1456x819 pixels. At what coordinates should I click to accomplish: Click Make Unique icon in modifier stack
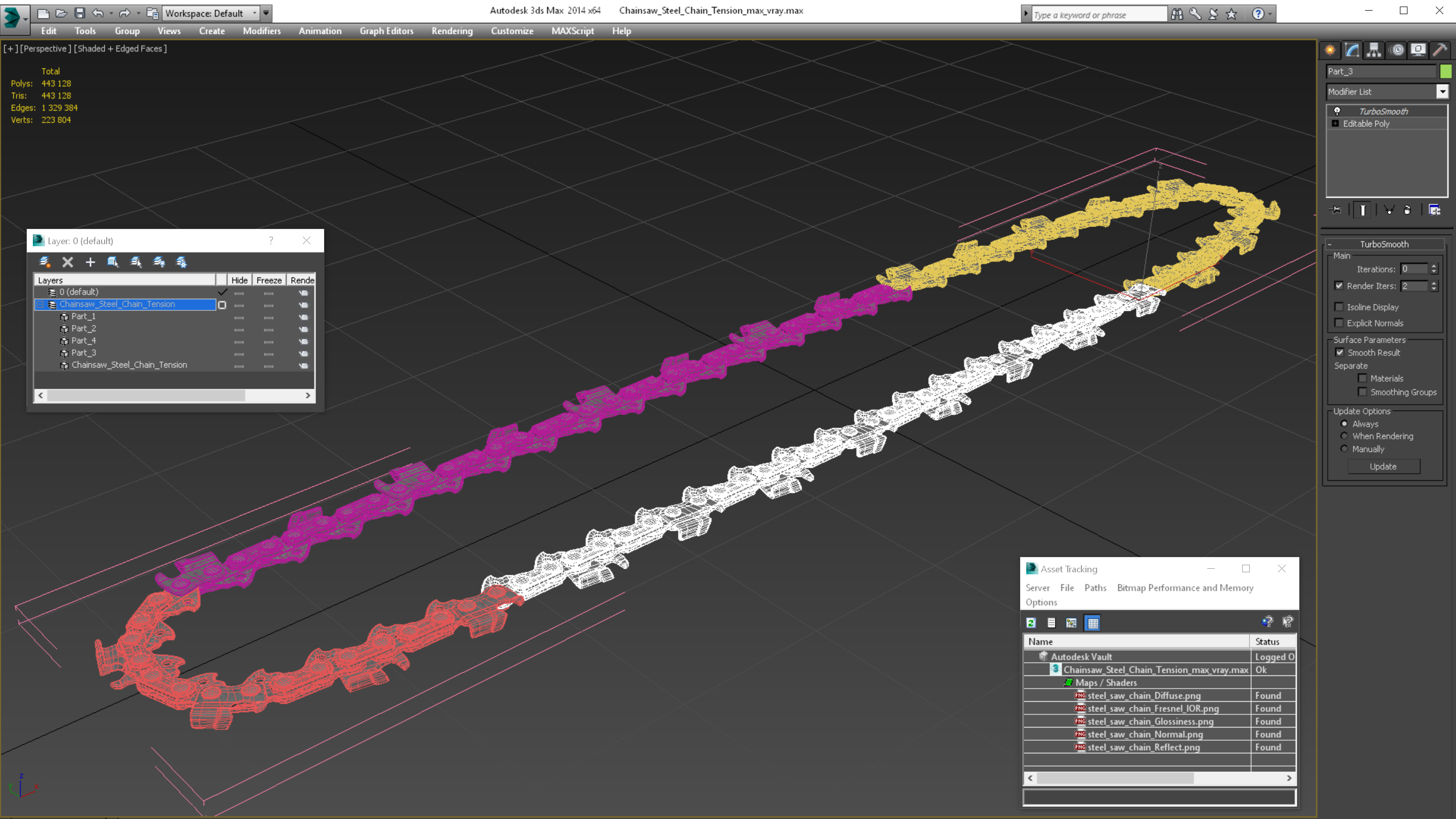(x=1389, y=210)
